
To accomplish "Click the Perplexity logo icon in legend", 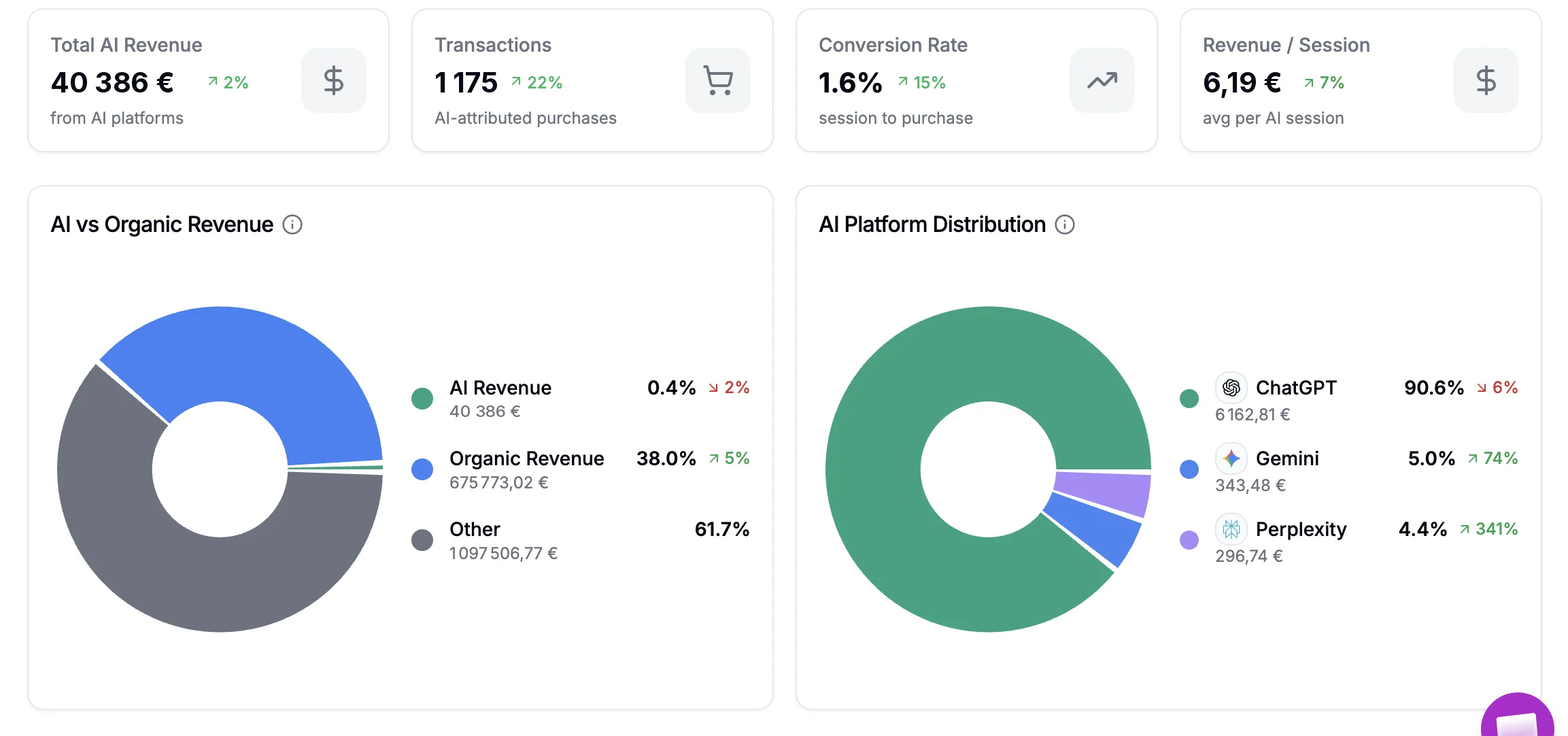I will [x=1231, y=529].
